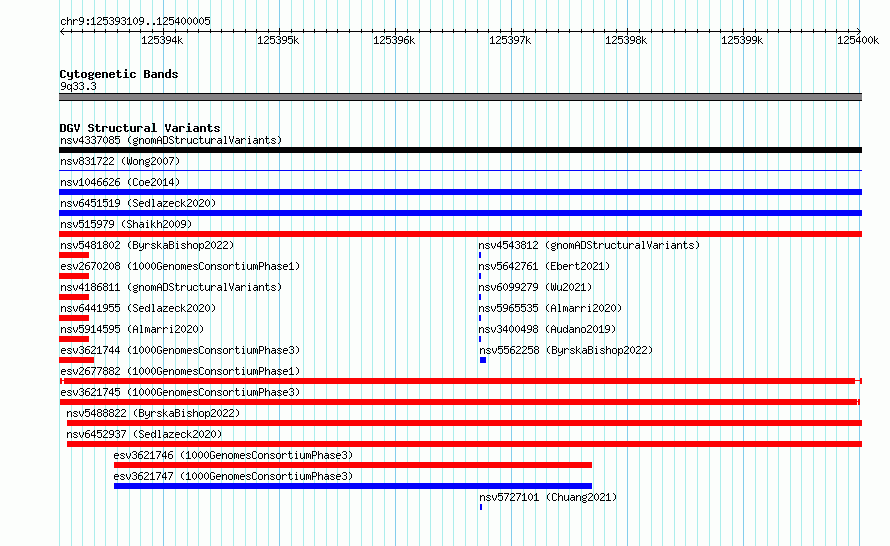Click the 125395k ruler tick label
This screenshot has height=546, width=890.
(x=278, y=40)
